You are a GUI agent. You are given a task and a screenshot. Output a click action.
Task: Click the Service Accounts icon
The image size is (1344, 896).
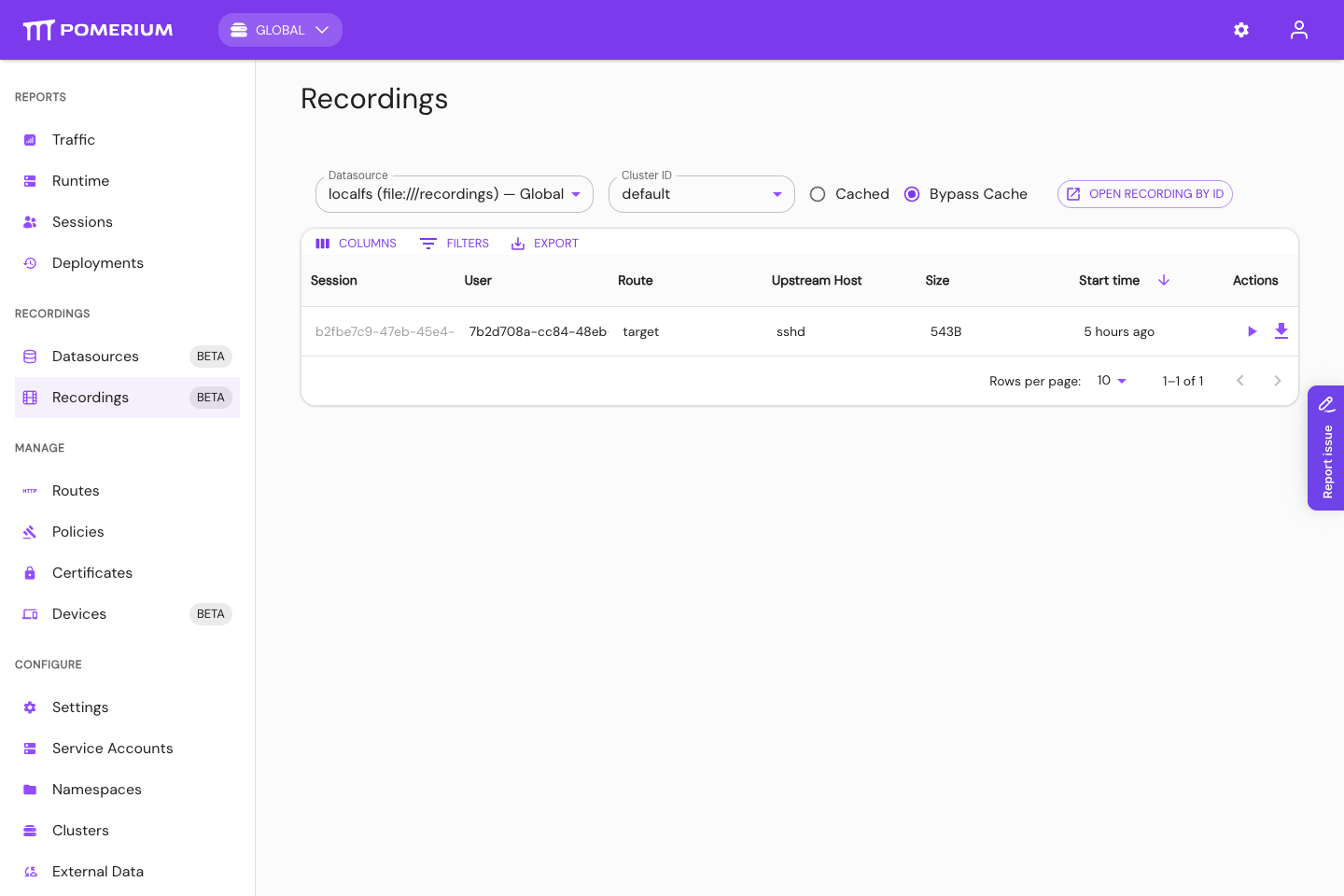click(x=30, y=749)
